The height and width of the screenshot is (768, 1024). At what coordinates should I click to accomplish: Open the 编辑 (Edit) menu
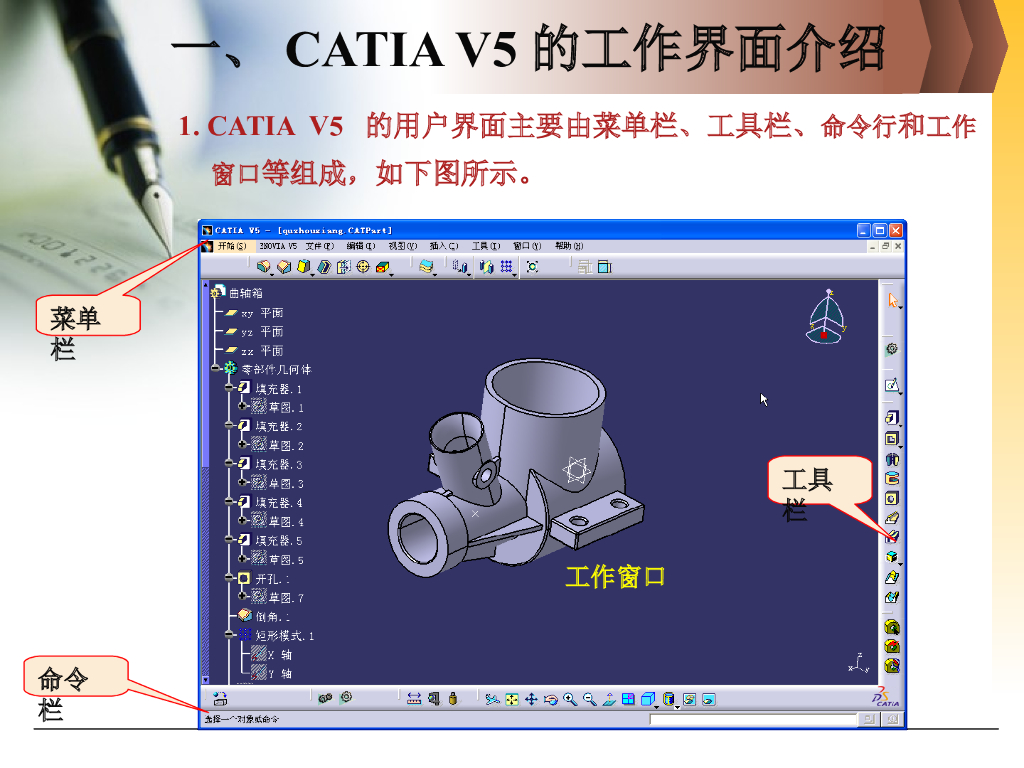tap(360, 246)
